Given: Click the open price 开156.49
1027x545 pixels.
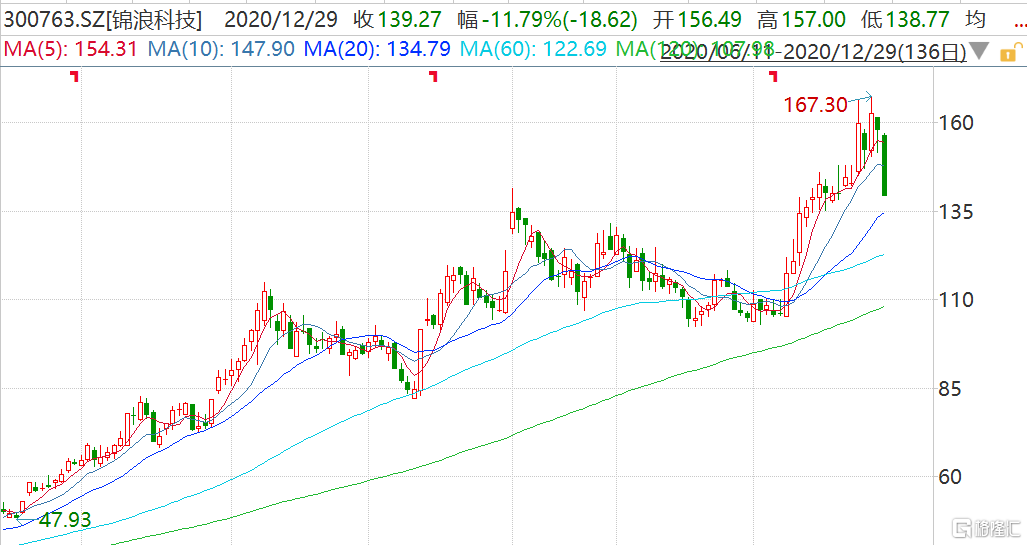Looking at the screenshot, I should click(x=697, y=20).
